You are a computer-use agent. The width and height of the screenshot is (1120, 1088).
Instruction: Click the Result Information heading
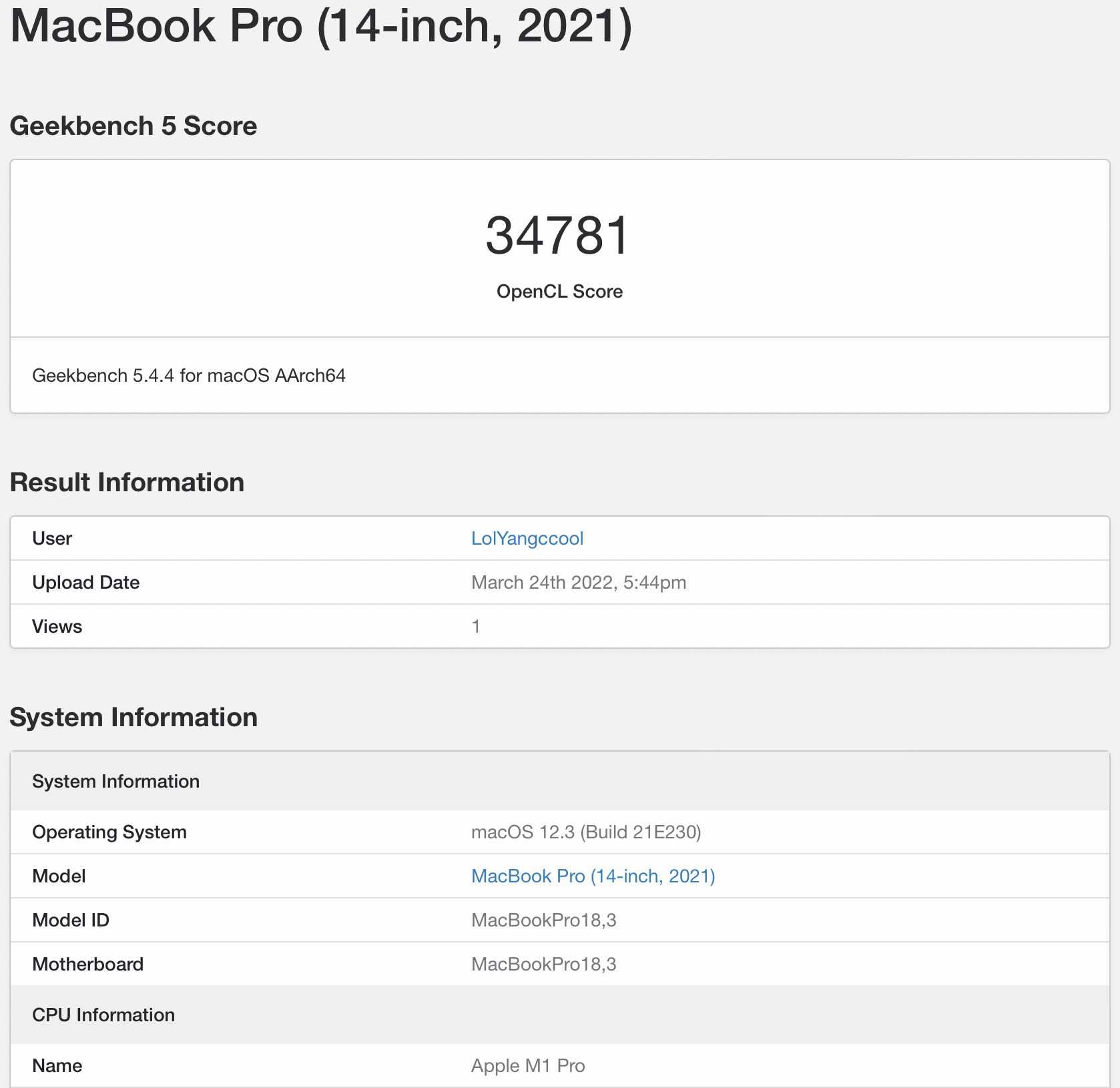coord(127,483)
